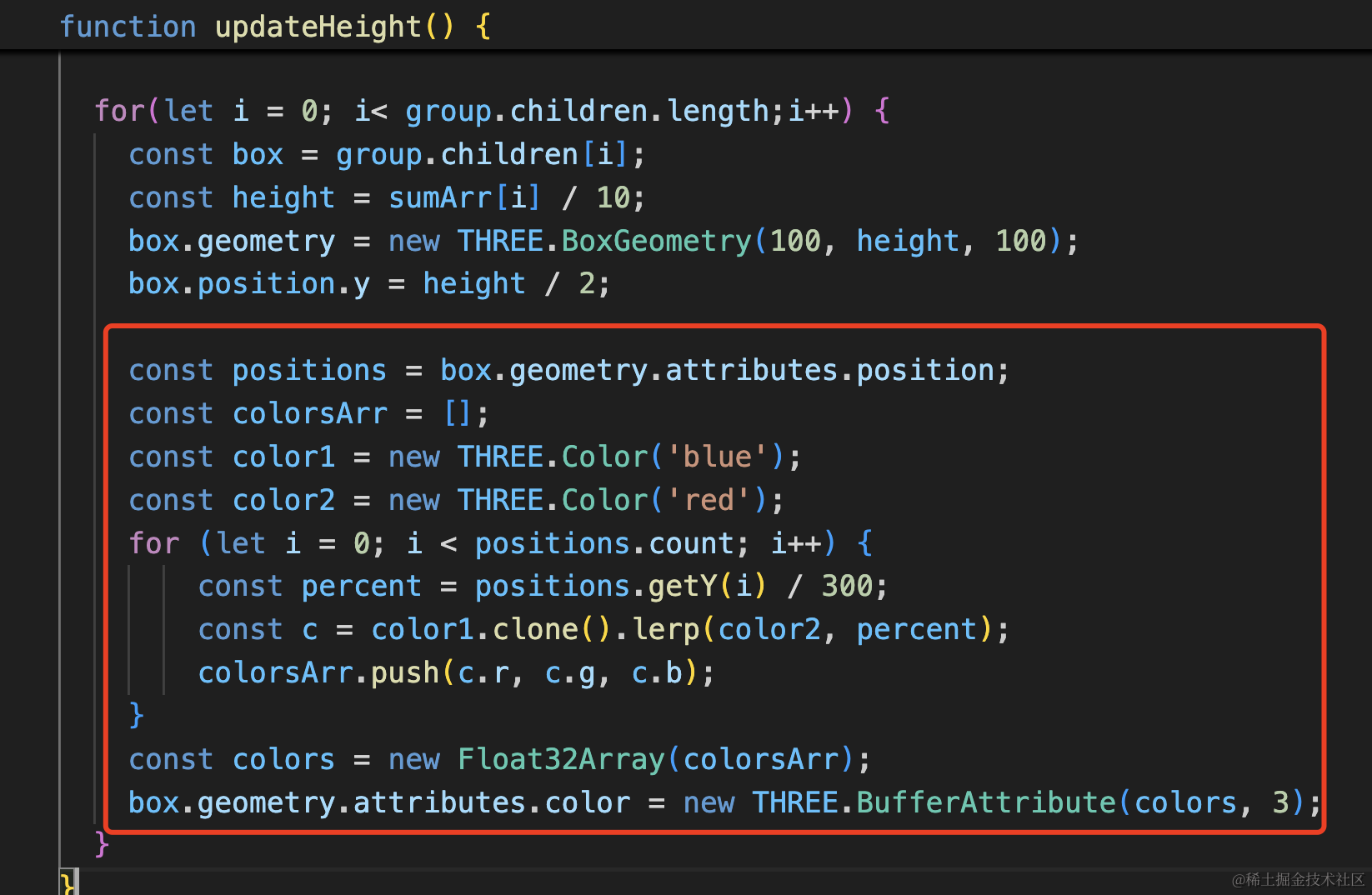
Task: Click the const box declaration name
Action: coord(258,154)
